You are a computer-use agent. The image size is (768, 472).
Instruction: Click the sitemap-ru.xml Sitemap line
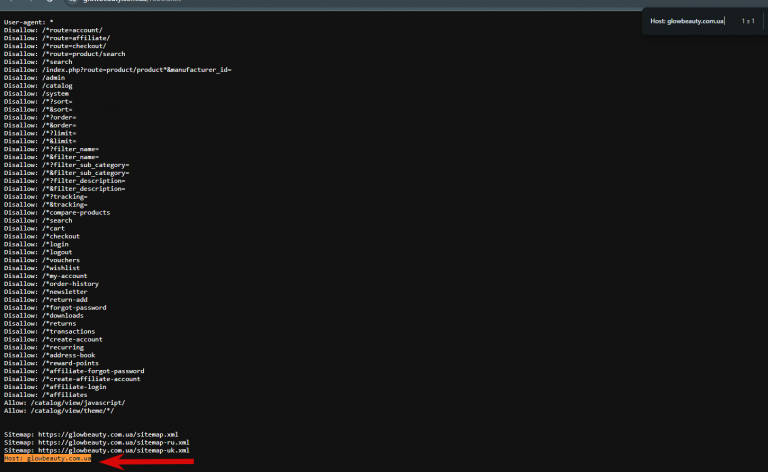96,442
